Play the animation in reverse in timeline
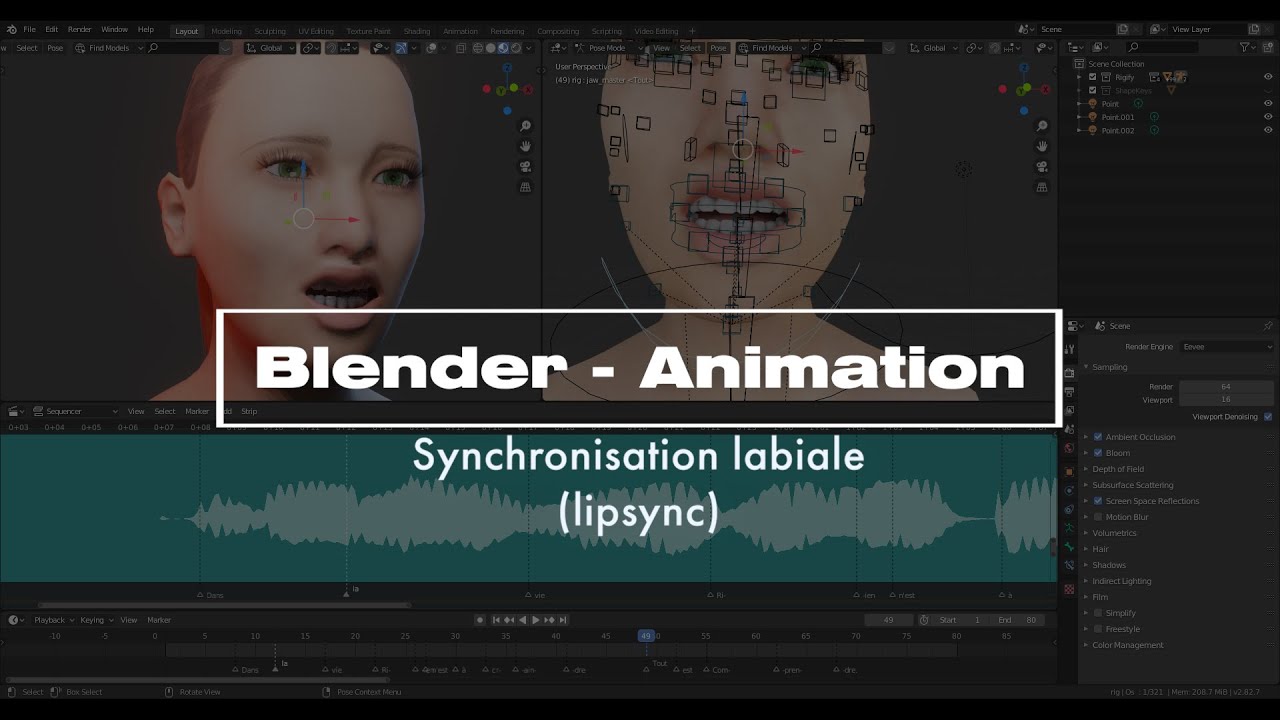The image size is (1280, 720). [522, 620]
